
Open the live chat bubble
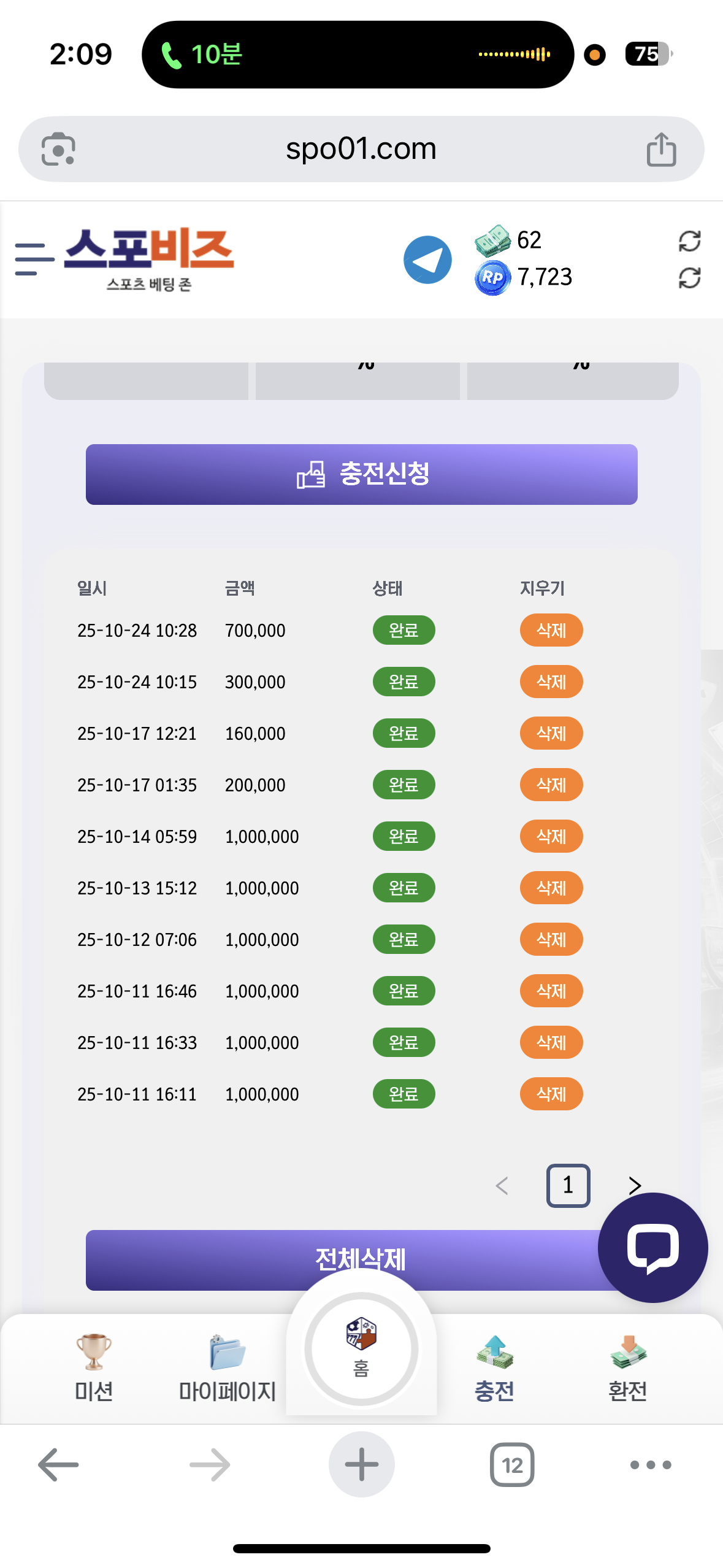pyautogui.click(x=652, y=1247)
